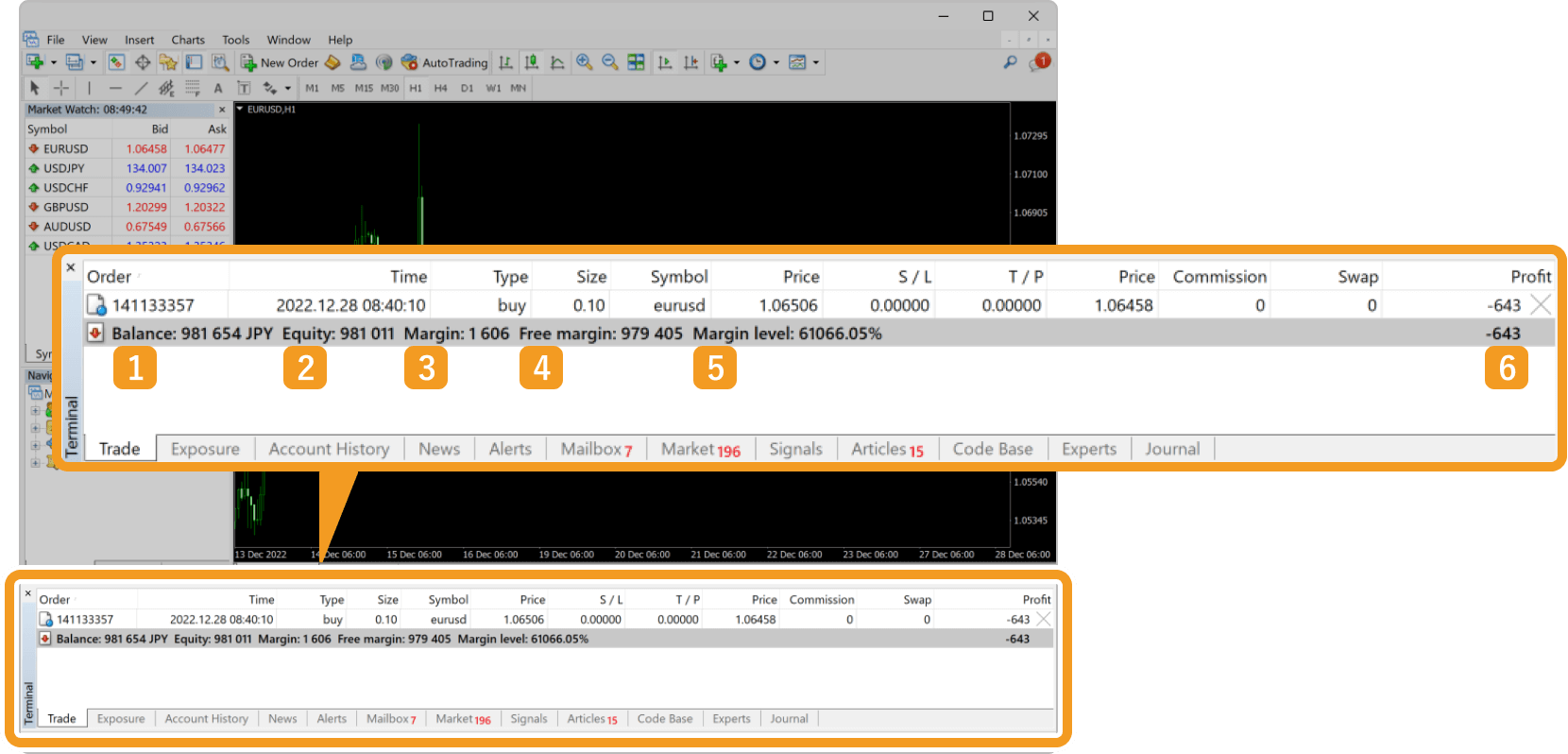Expand the Indicators dropdown arrow
This screenshot has height=754, width=1568.
click(x=737, y=62)
